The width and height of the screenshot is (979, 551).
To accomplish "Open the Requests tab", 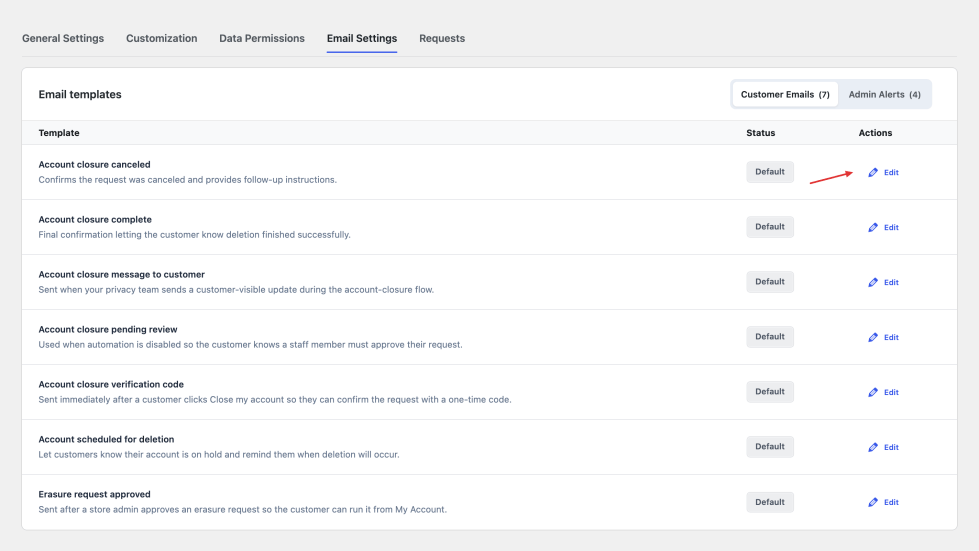I will click(442, 38).
